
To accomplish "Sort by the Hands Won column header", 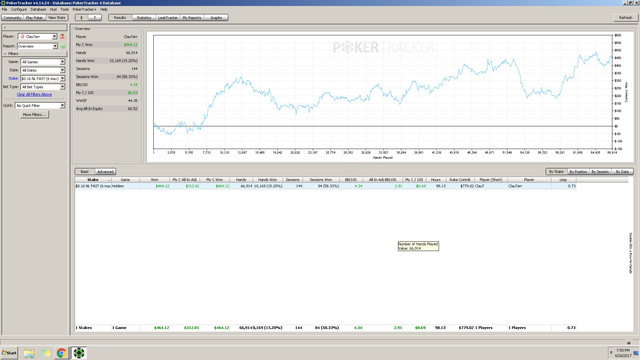I will (x=267, y=180).
